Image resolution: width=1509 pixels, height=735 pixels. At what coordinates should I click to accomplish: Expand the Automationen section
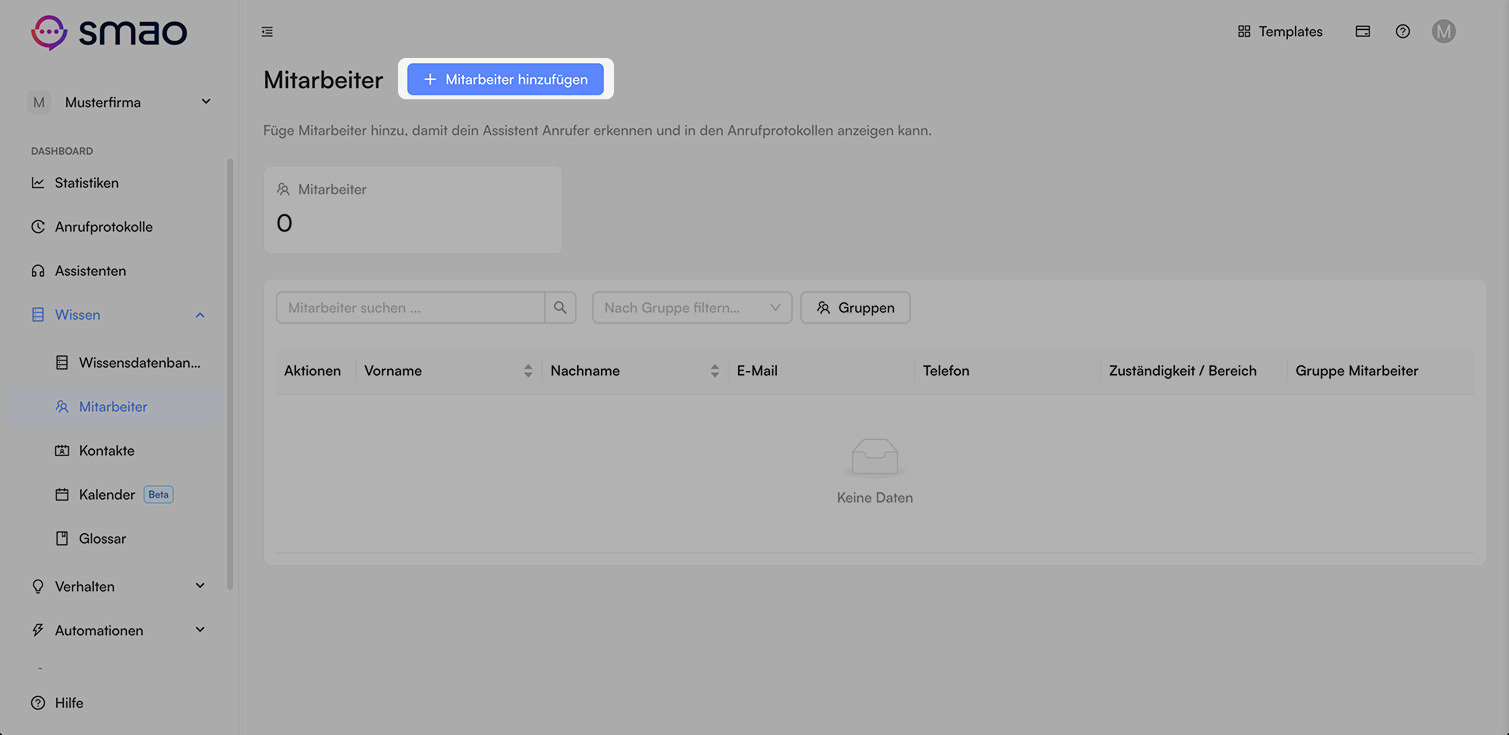click(118, 631)
